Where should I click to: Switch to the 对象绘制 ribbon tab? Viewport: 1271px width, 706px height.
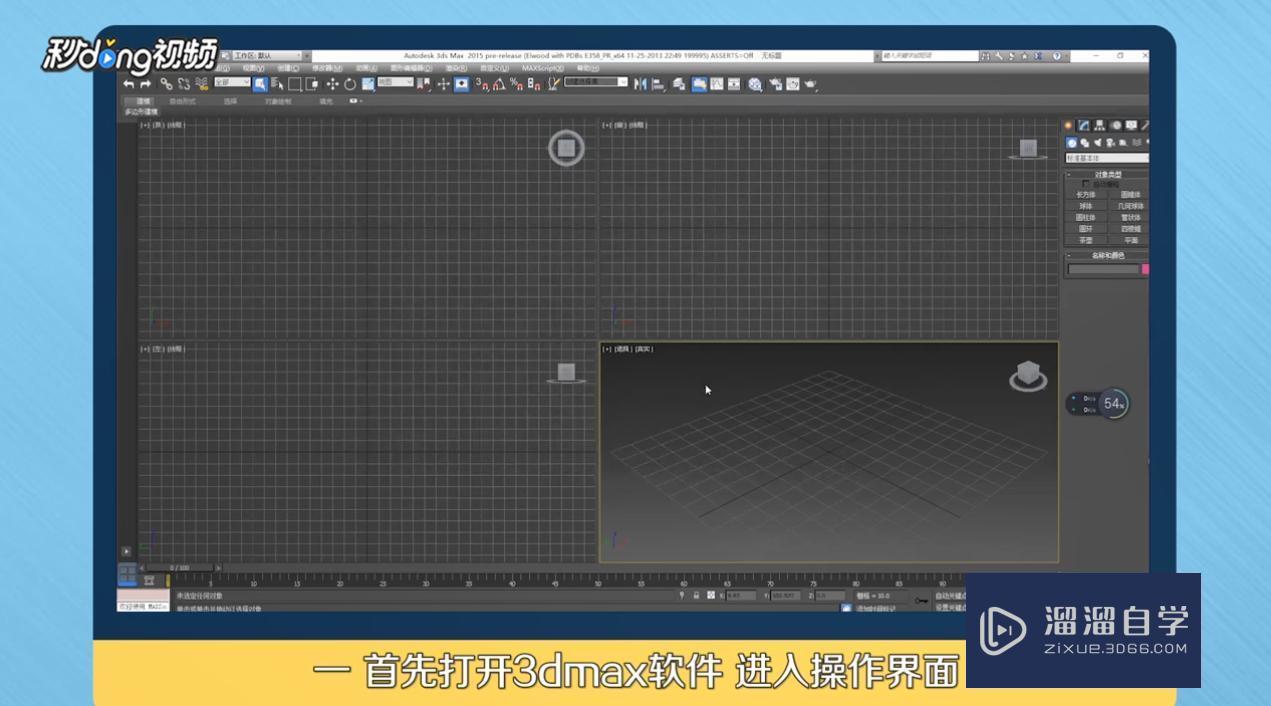pyautogui.click(x=278, y=101)
